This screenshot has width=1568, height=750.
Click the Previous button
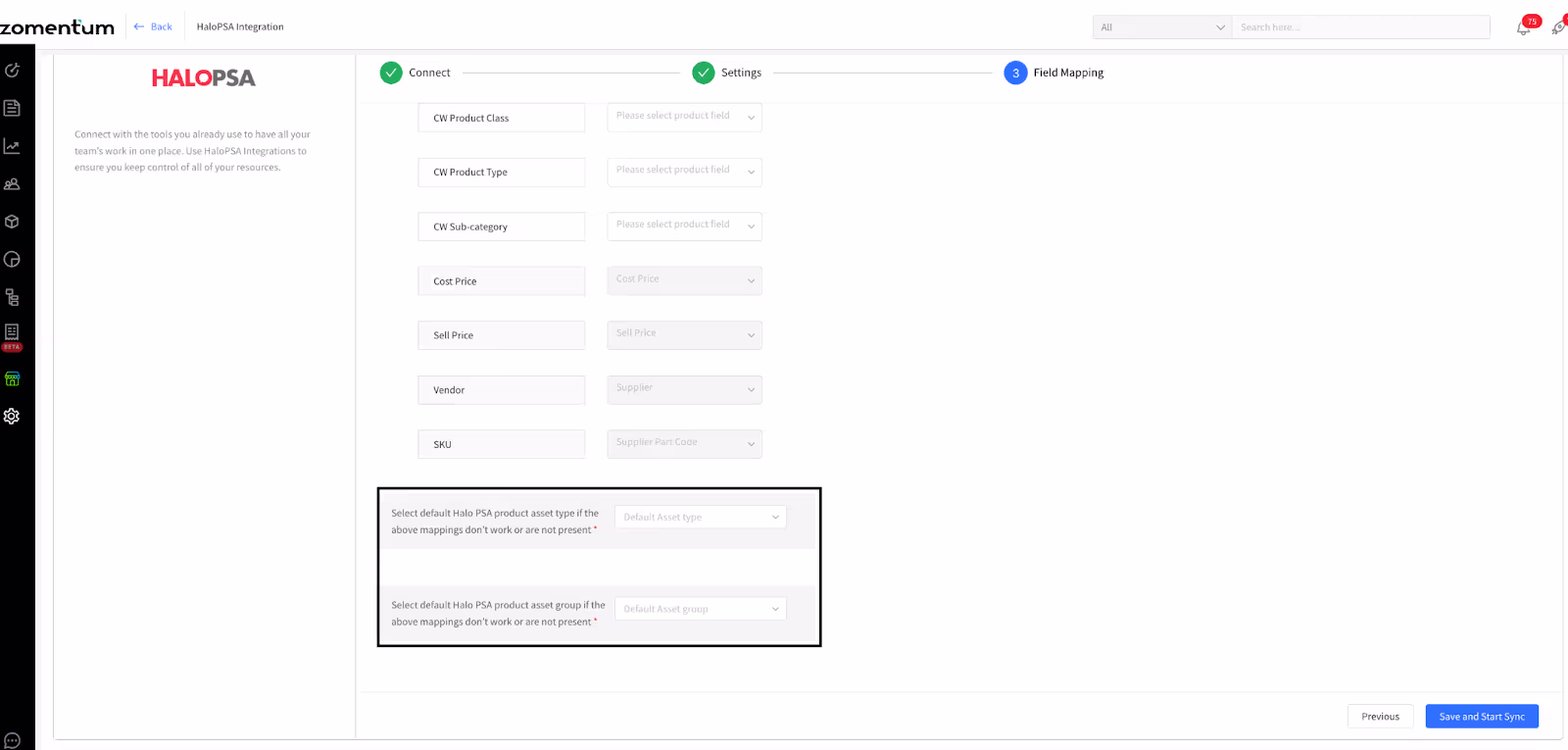1380,717
